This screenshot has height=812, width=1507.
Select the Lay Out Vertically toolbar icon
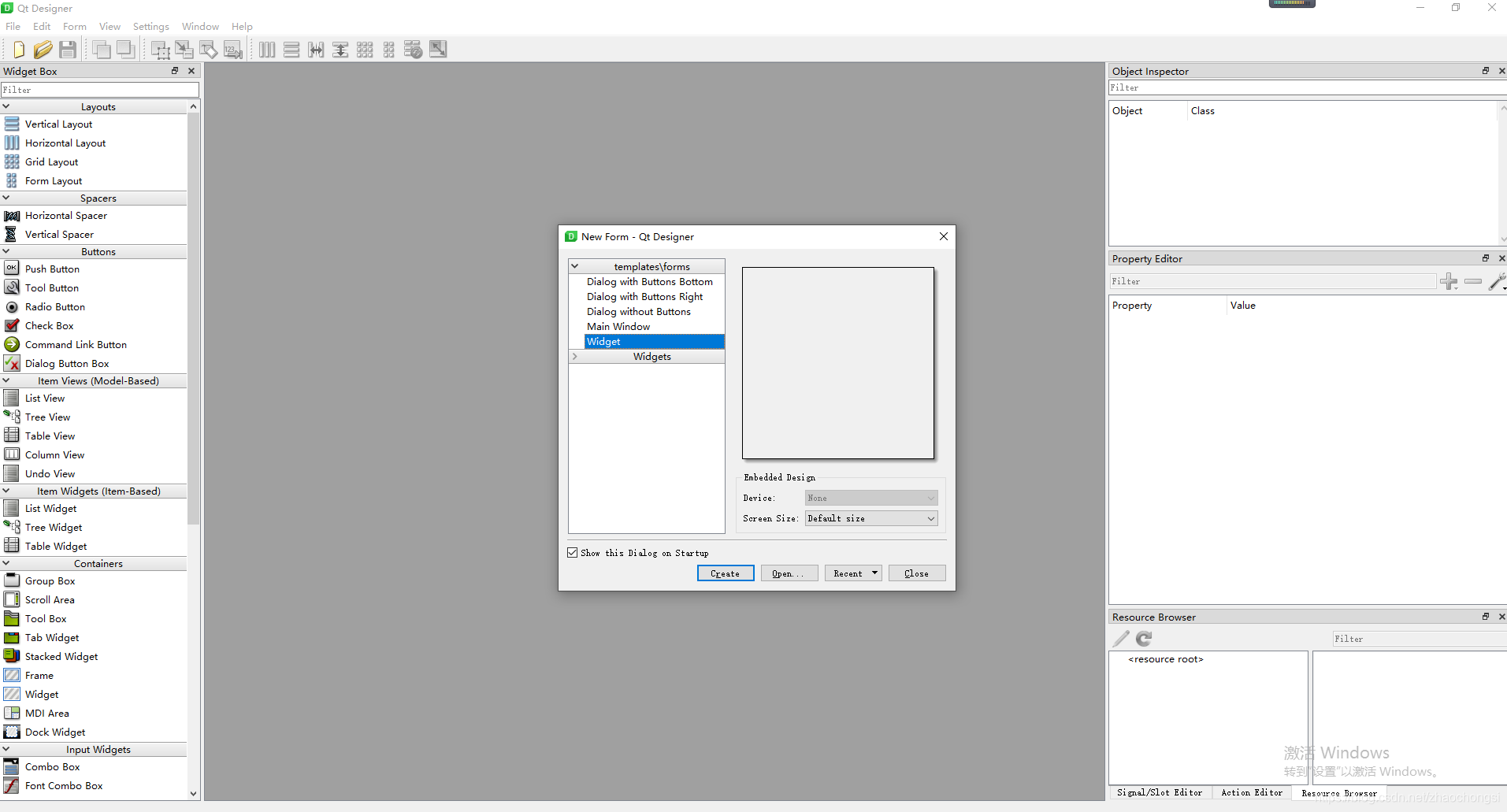pyautogui.click(x=291, y=49)
